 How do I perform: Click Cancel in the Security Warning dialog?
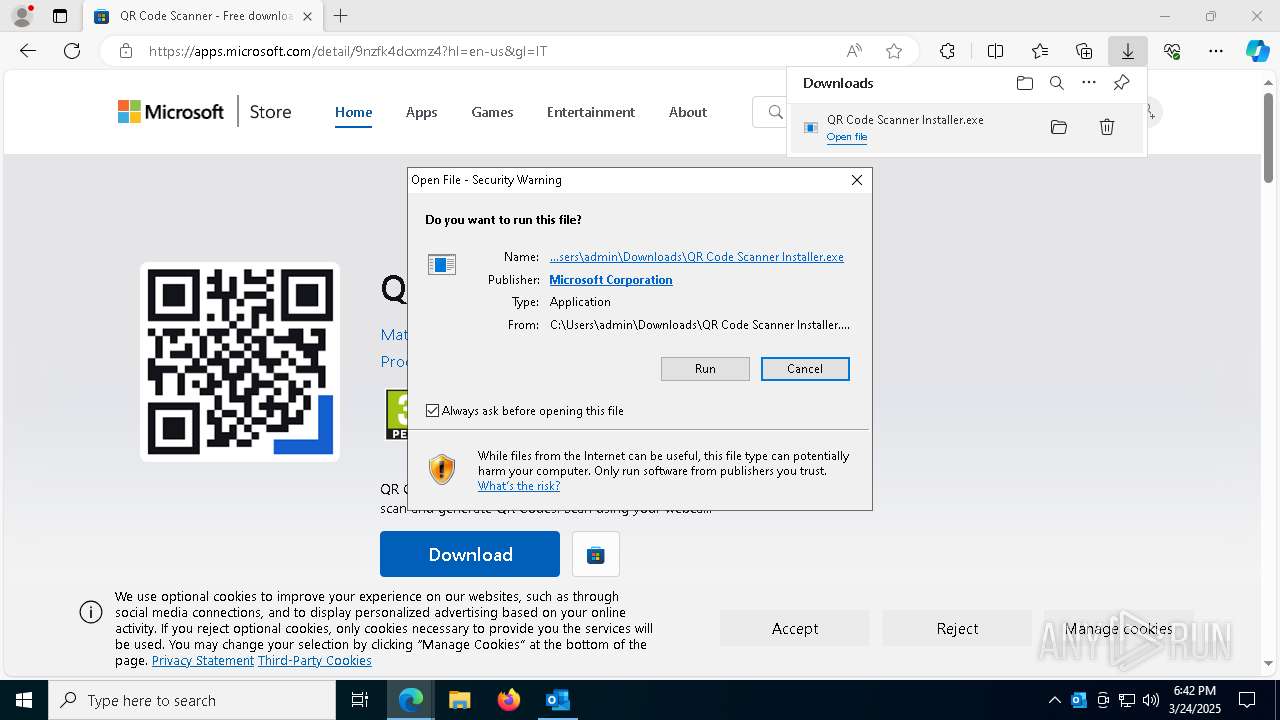tap(805, 369)
